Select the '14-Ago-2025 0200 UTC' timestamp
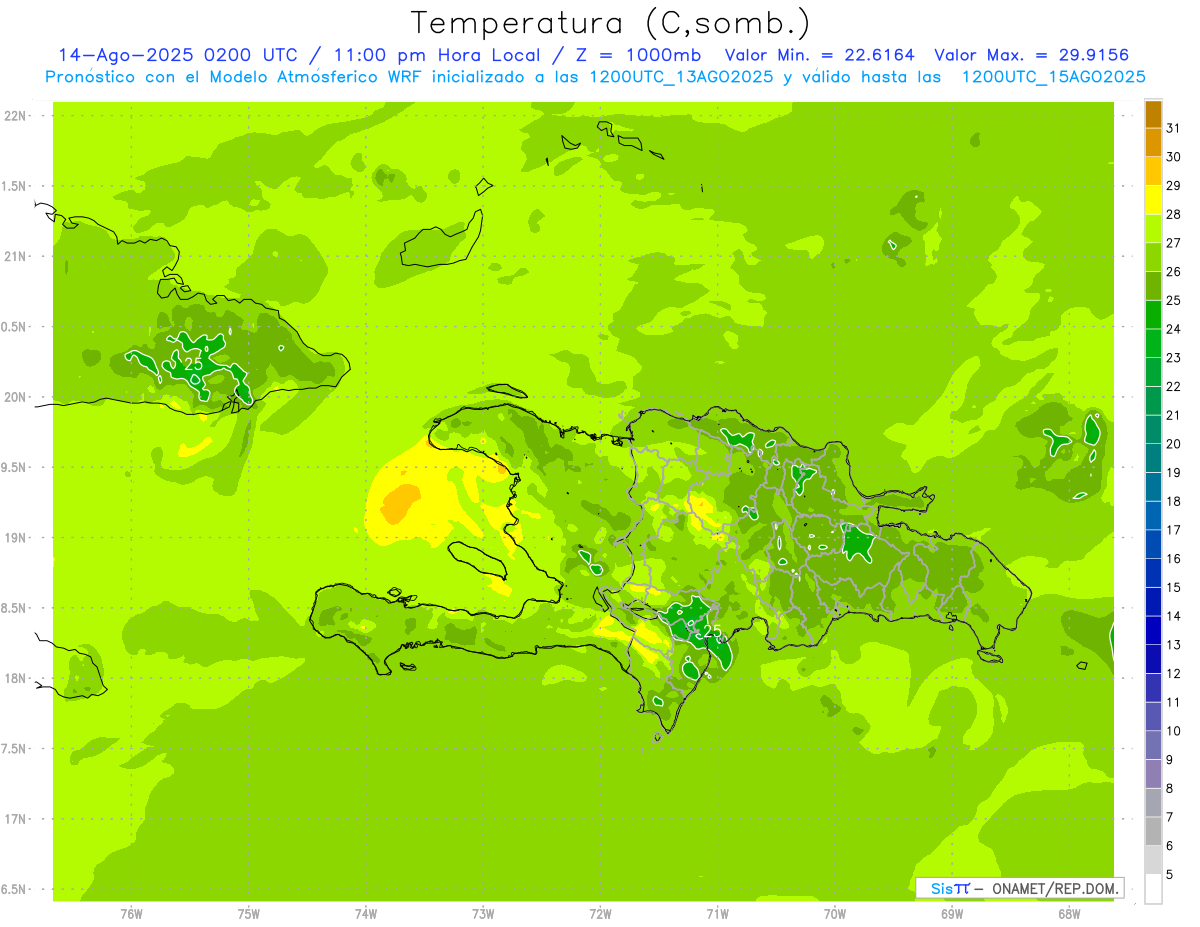 (178, 55)
